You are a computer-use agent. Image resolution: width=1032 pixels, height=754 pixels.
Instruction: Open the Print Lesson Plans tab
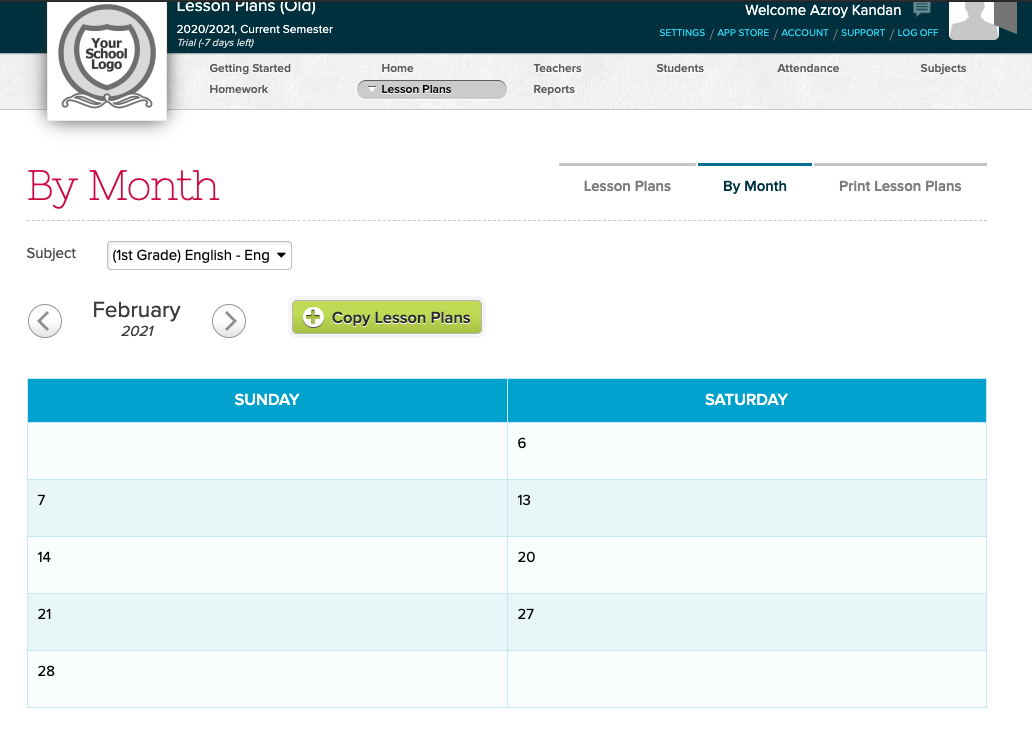click(900, 186)
